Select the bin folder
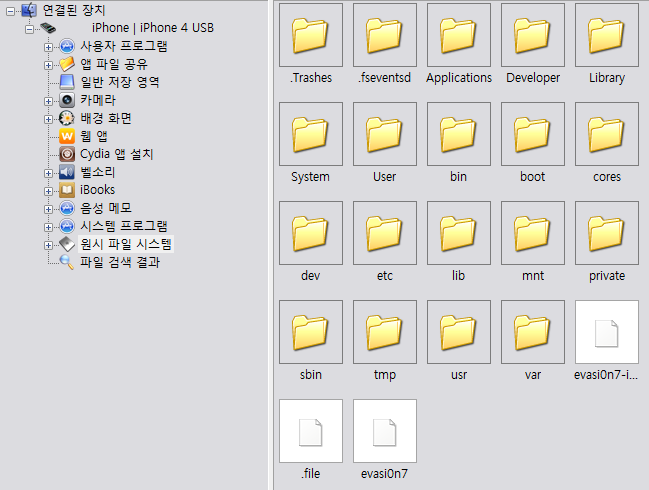This screenshot has height=490, width=649. coord(459,134)
